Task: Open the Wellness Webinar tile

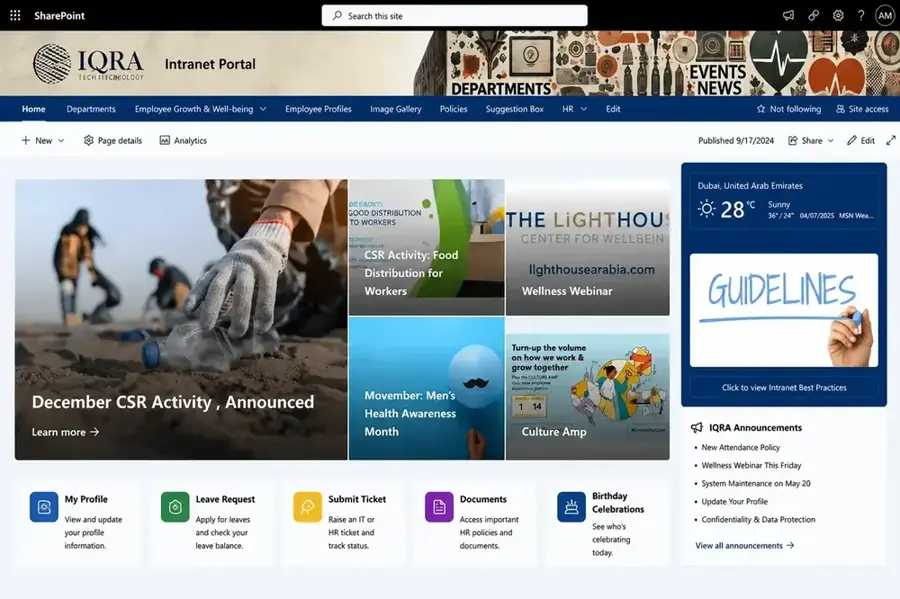Action: [x=588, y=247]
